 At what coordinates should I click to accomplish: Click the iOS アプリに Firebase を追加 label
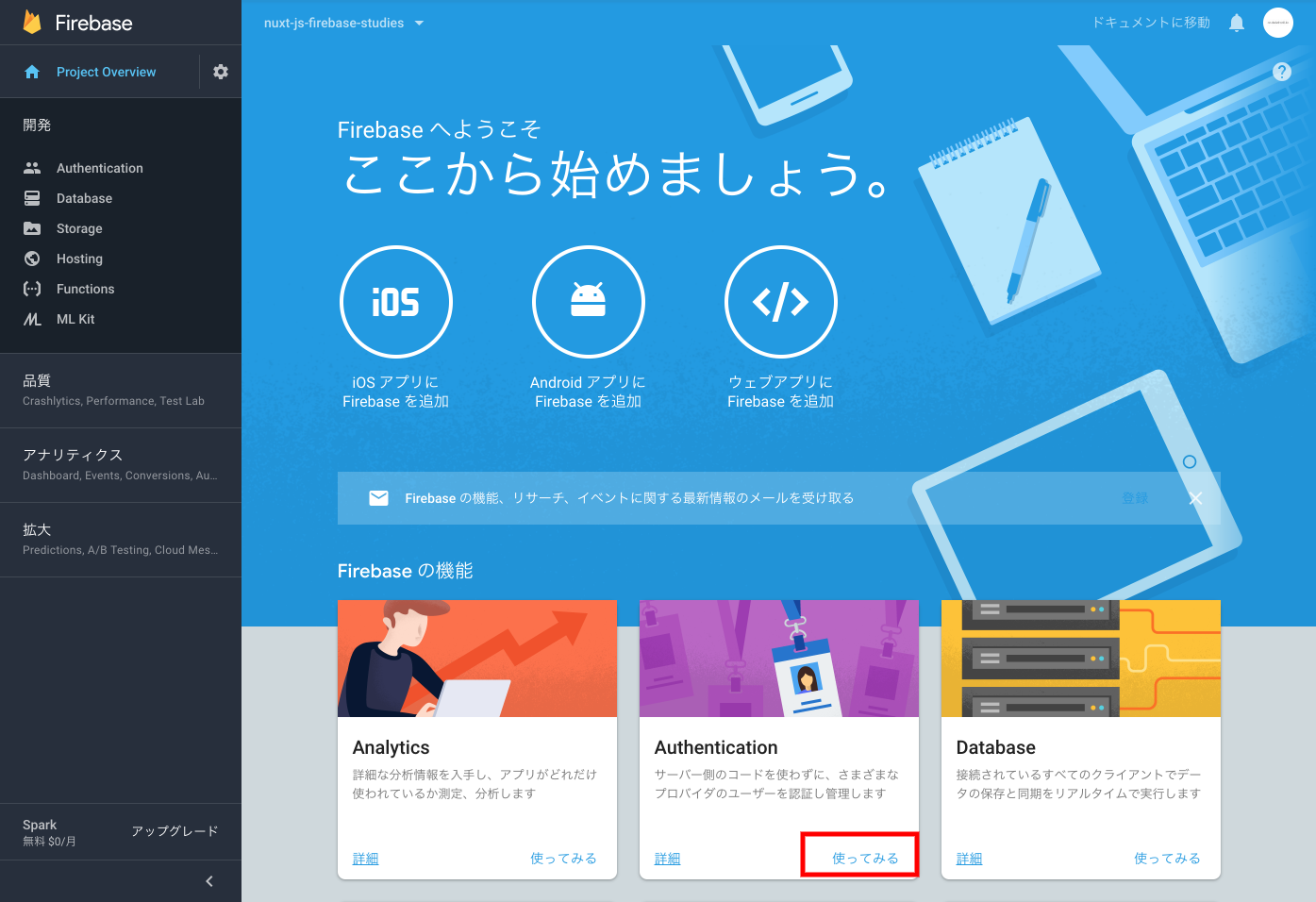point(396,392)
